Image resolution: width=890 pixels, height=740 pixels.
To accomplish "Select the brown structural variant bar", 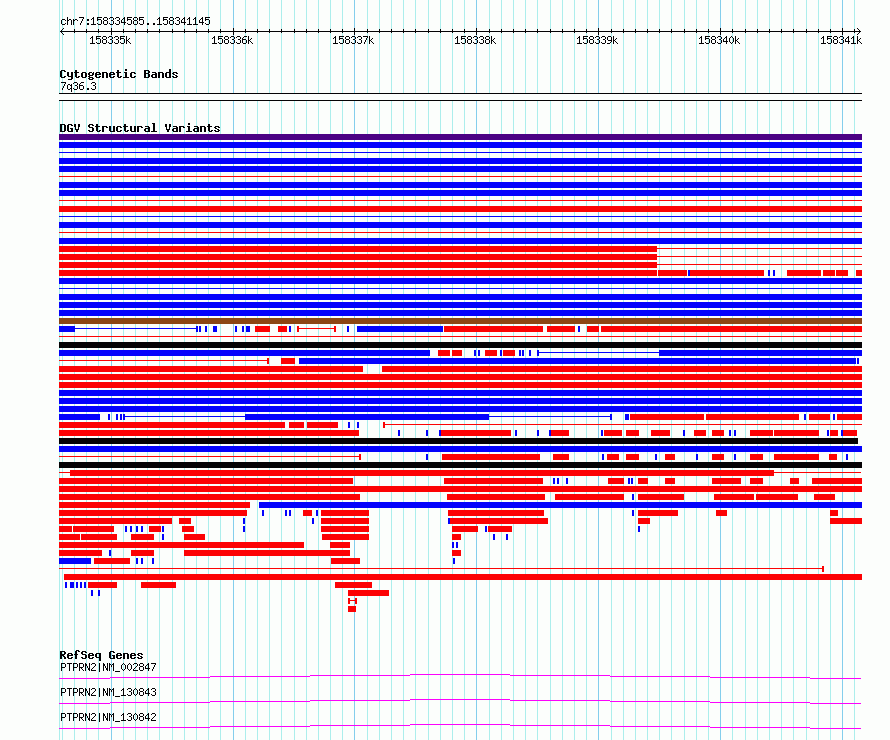I will (x=460, y=321).
